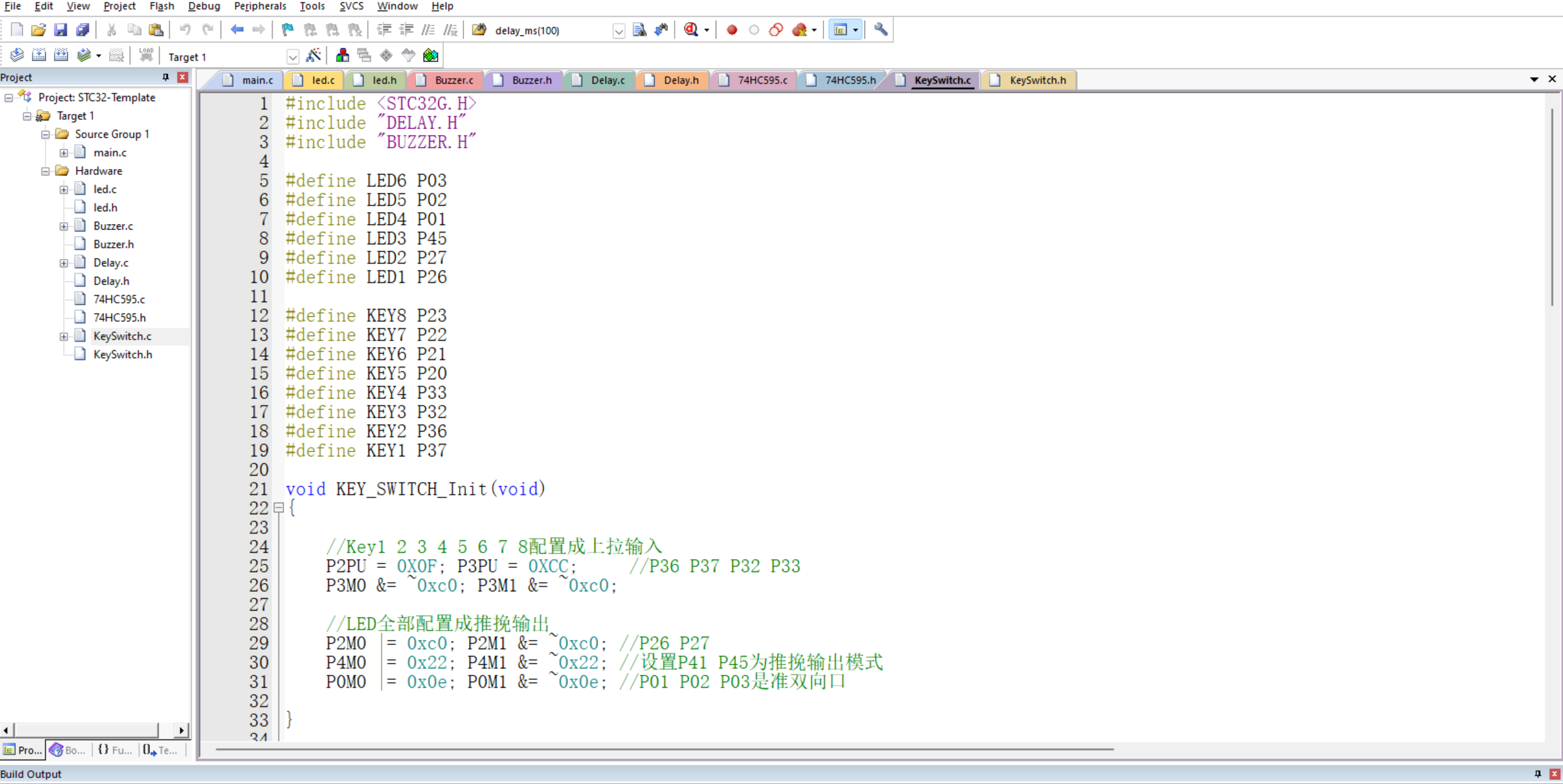
Task: Kill all breakpoints with the red X icon
Action: 799,30
